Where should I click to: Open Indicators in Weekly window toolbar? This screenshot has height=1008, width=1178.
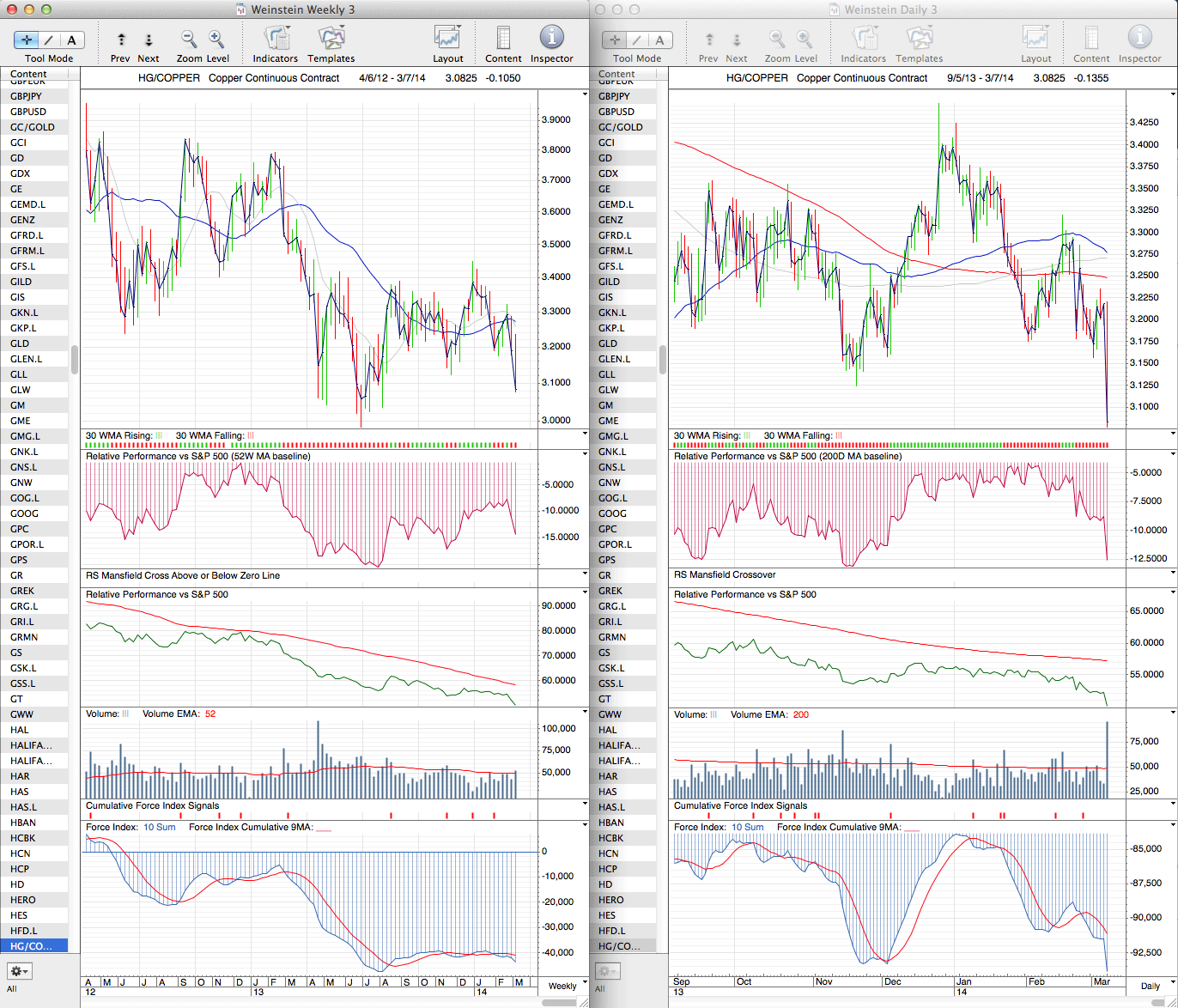[x=276, y=39]
